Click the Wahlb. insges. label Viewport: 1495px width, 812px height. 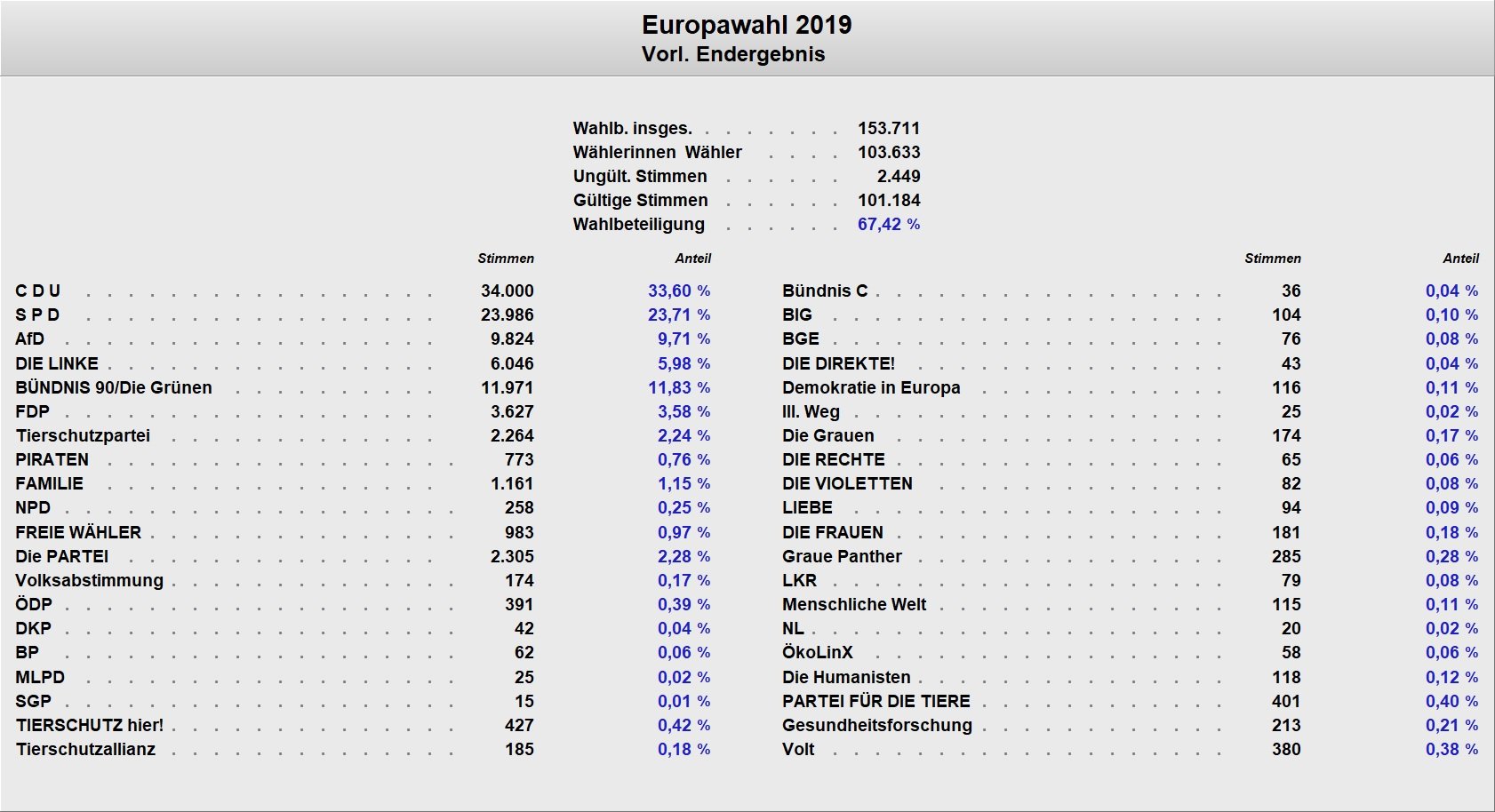(x=632, y=128)
